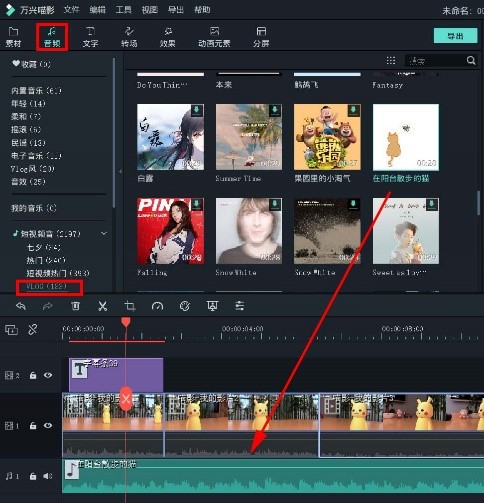The image size is (484, 503).
Task: Select the 柔和 category
Action: click(x=26, y=116)
